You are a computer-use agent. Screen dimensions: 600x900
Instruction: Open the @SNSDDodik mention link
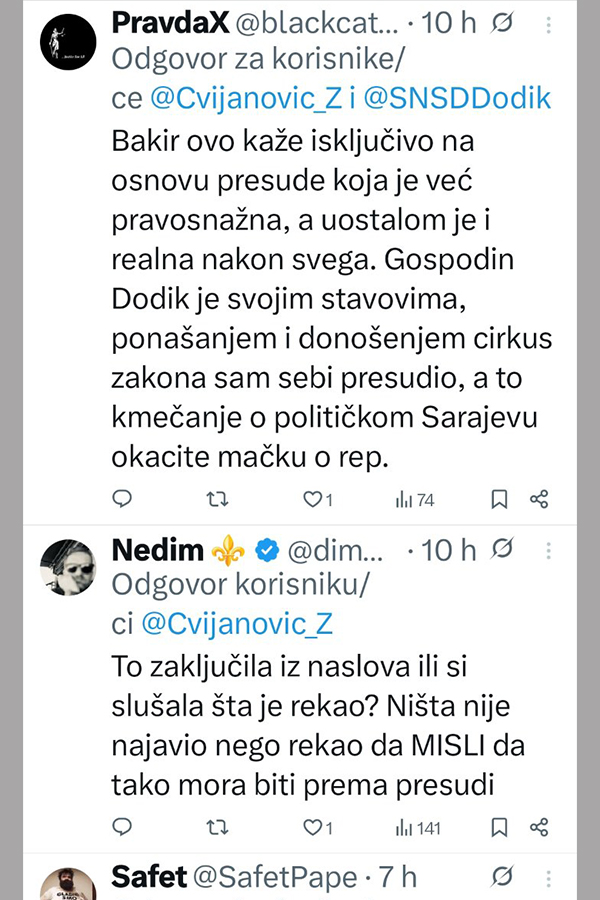(459, 97)
